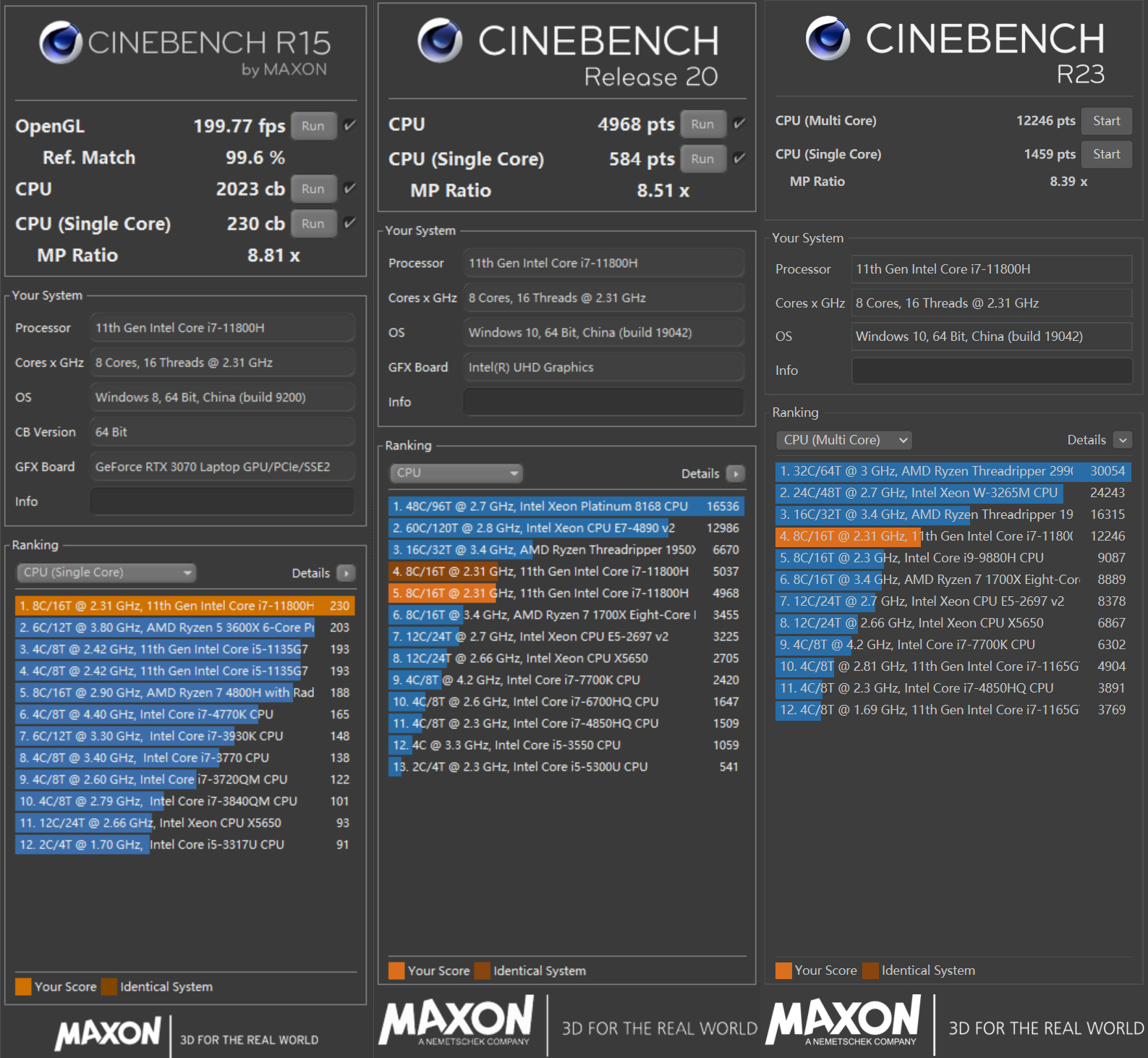Select the Xeon CPU E7-4890 v2 row in Release 20

[566, 528]
